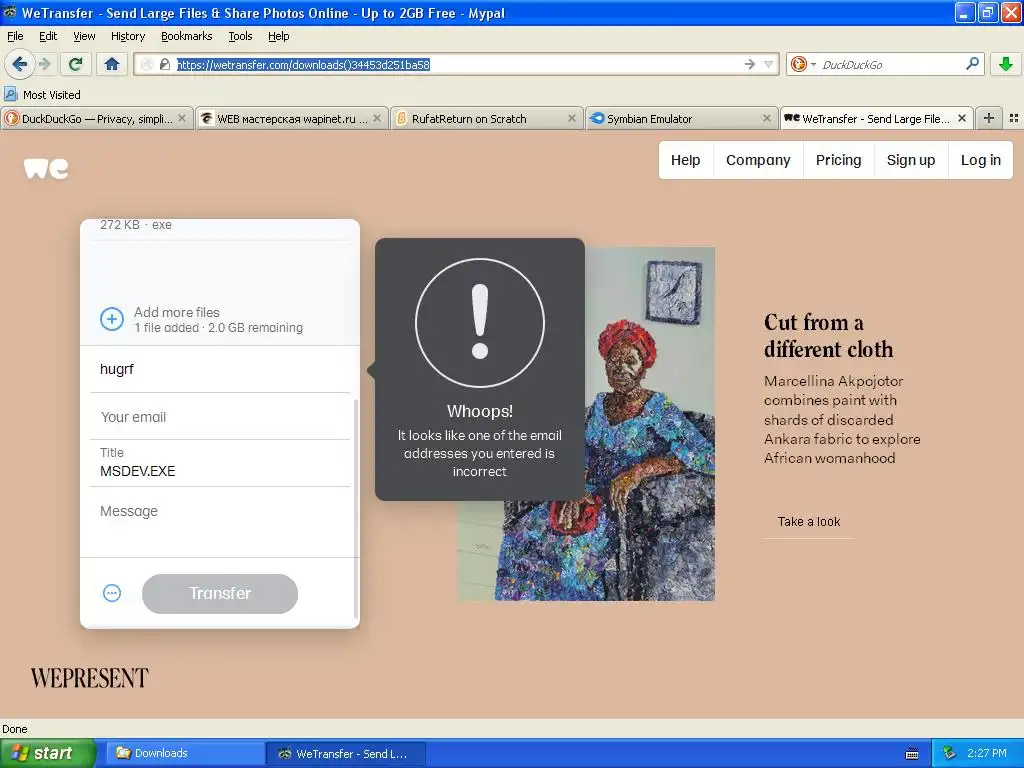1024x768 pixels.
Task: Open the green Downloads arrow icon
Action: [x=1006, y=64]
